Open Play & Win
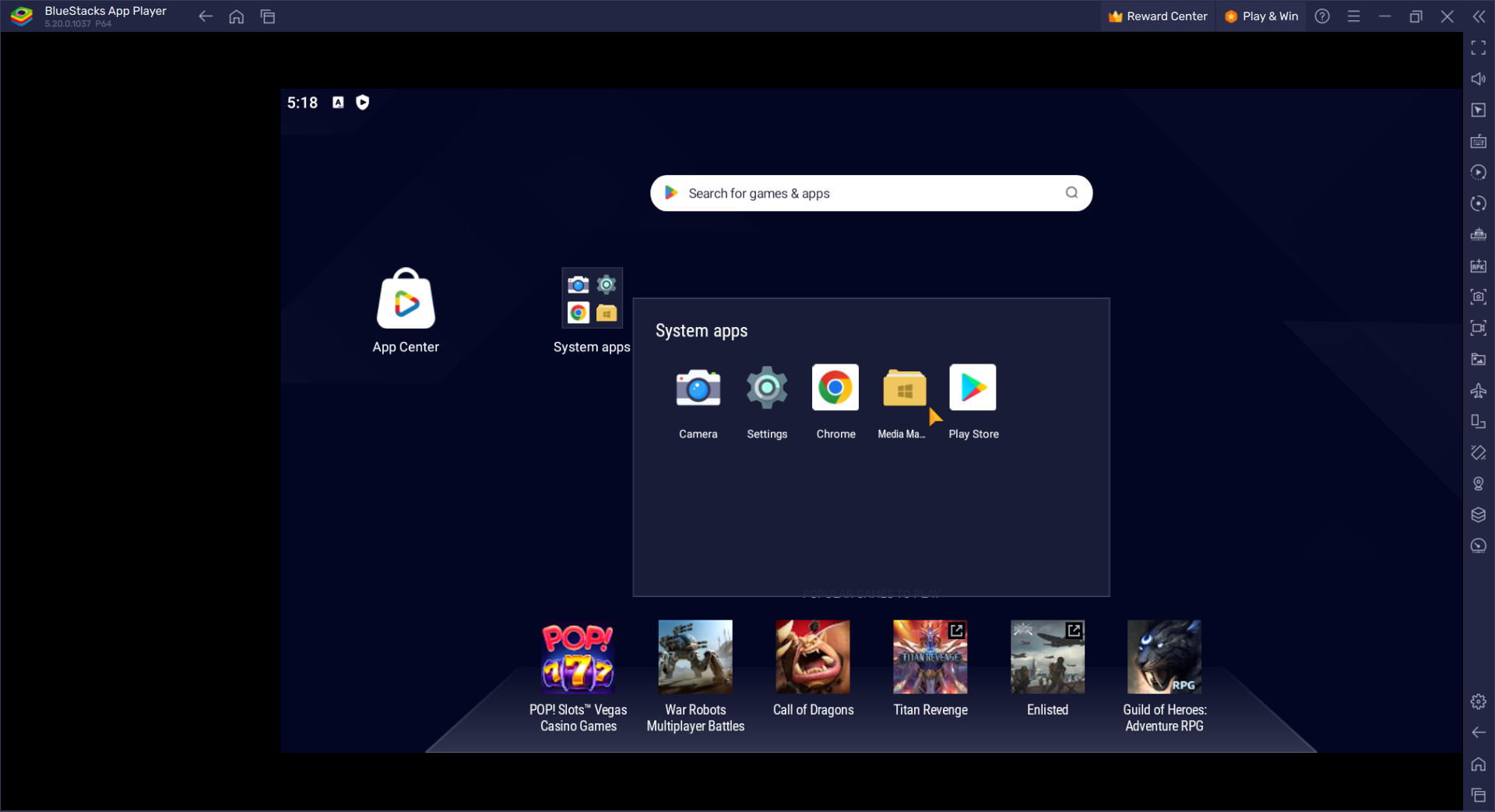This screenshot has width=1495, height=812. pyautogui.click(x=1261, y=16)
